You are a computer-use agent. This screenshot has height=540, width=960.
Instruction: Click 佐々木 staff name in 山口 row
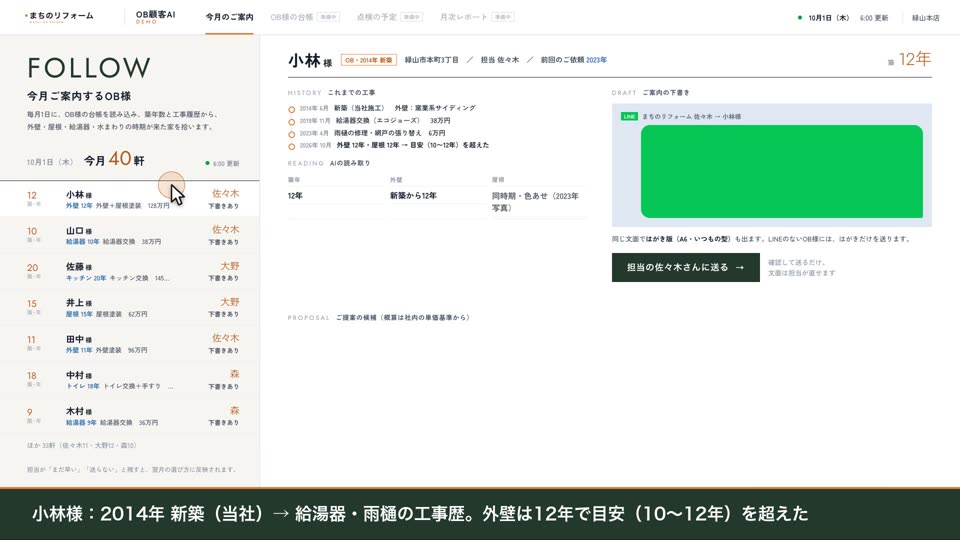coord(225,230)
